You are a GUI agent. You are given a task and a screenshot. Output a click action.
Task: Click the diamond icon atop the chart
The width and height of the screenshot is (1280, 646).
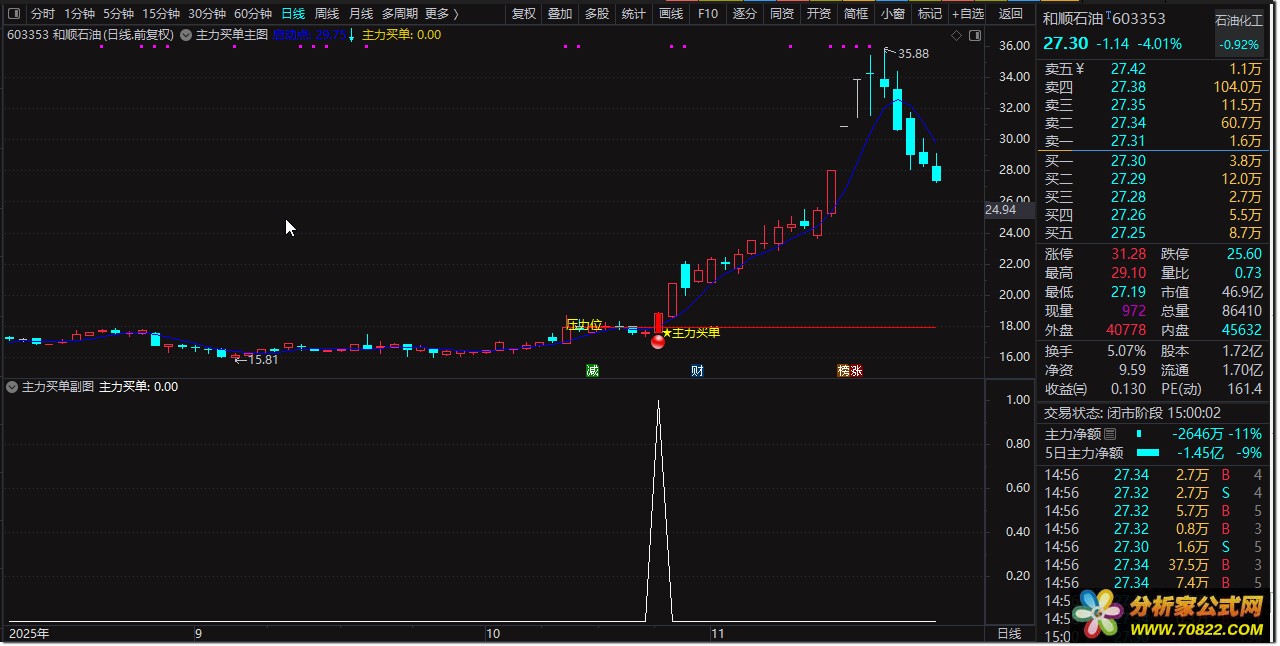click(956, 35)
